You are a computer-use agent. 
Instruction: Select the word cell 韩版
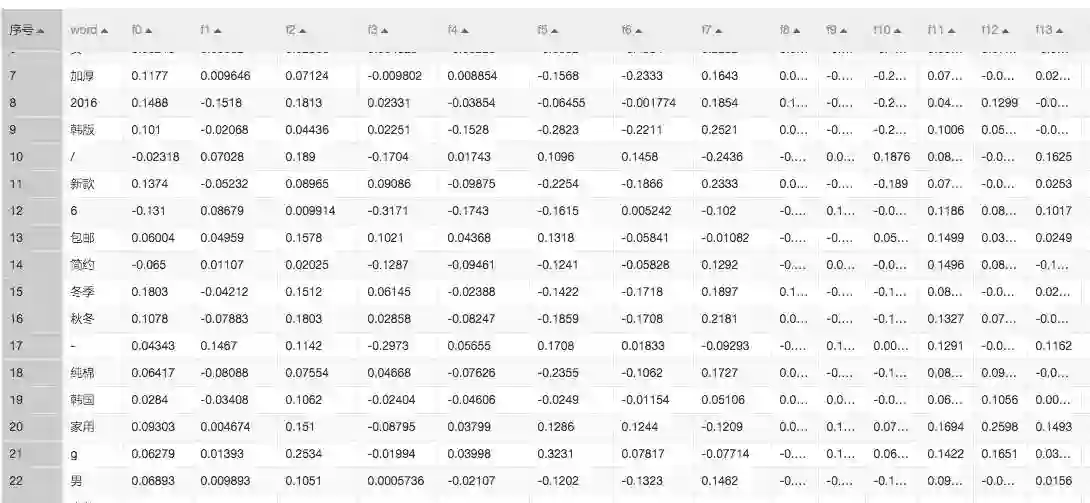(83, 129)
